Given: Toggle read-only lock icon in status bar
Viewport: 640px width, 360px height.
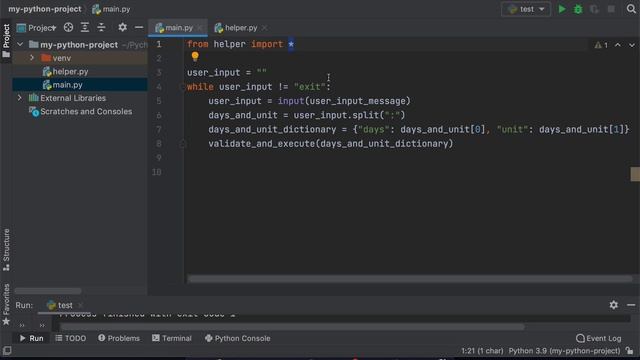Looking at the screenshot, I should 630,351.
